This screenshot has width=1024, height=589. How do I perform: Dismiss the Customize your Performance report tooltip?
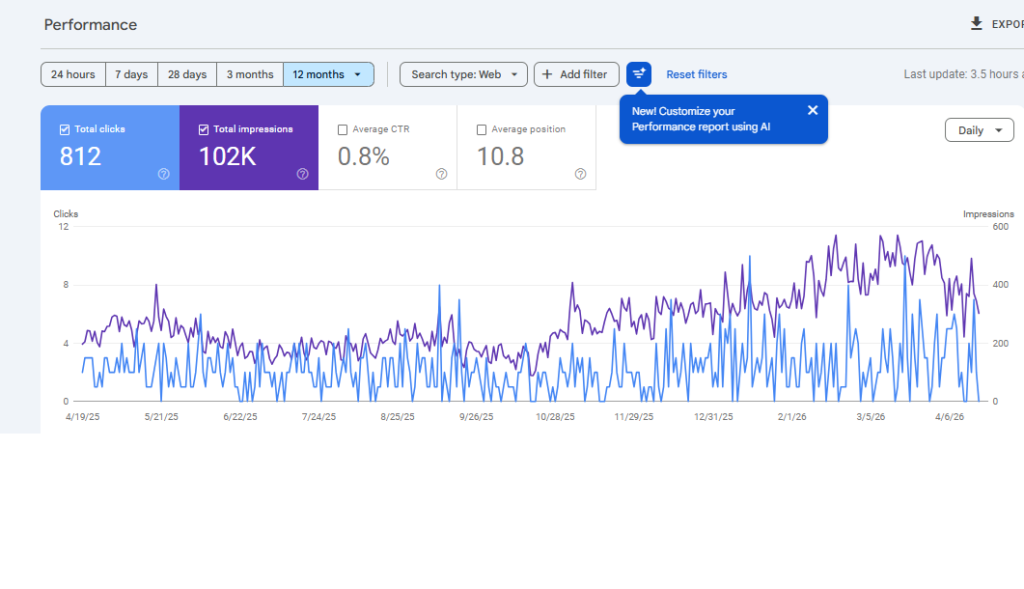coord(812,110)
